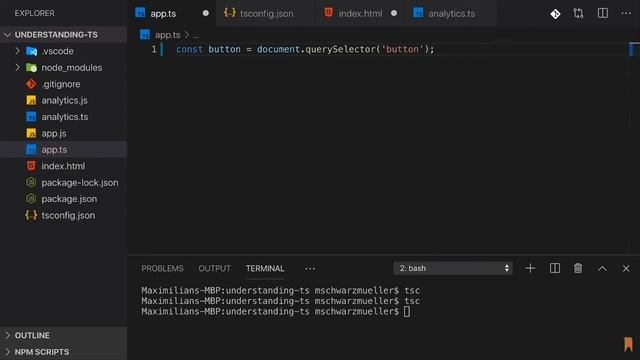640x360 pixels.
Task: Open the editor more actions ellipsis
Action: tap(626, 13)
